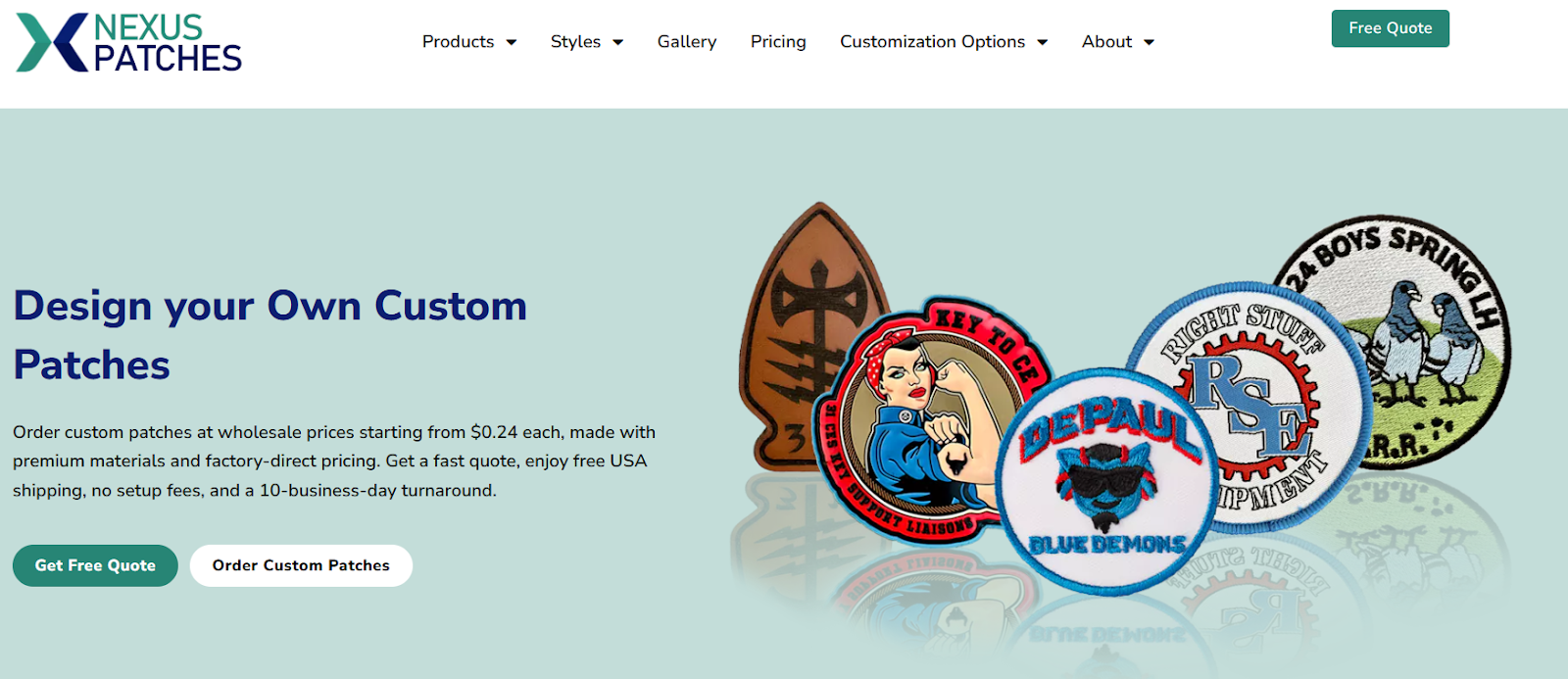Expand the Customization Options caret
The width and height of the screenshot is (1568, 679).
(1042, 42)
